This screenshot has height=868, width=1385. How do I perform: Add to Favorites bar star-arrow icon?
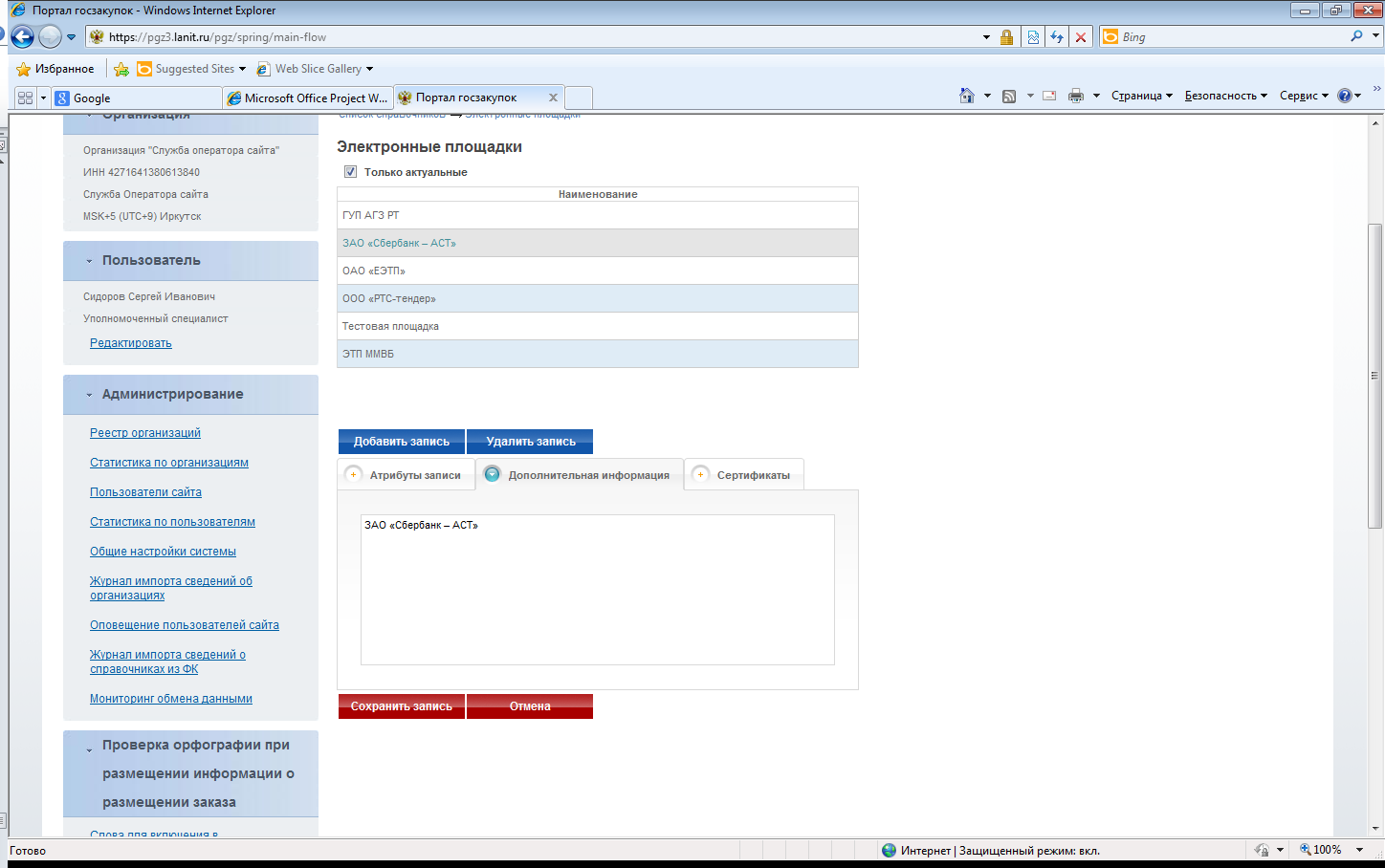[121, 69]
